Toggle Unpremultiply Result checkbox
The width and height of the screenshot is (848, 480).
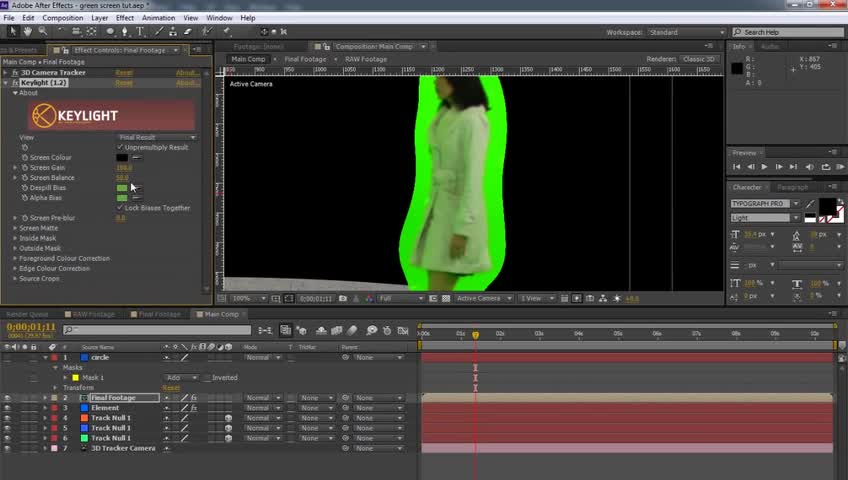pyautogui.click(x=120, y=147)
